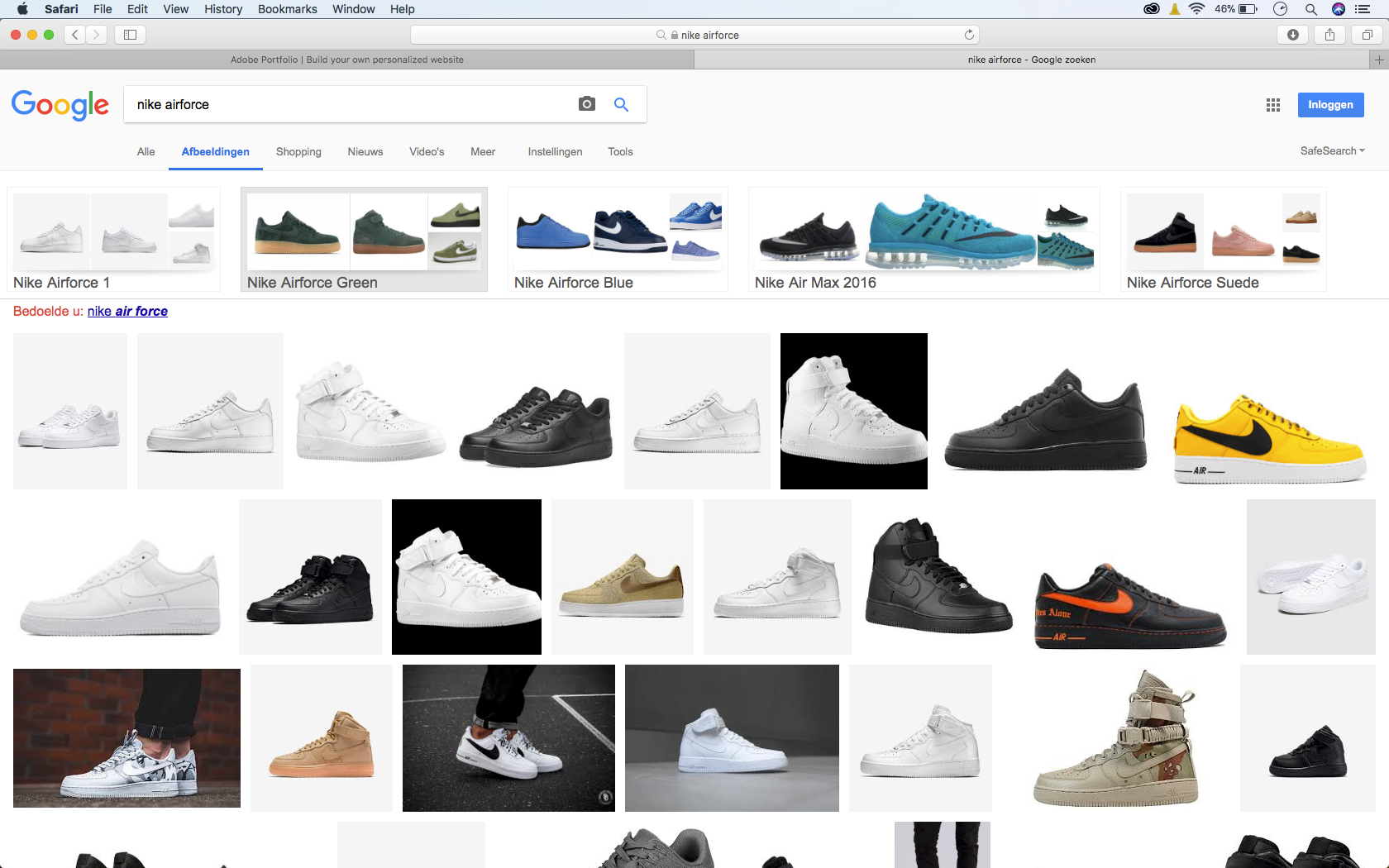The image size is (1389, 868).
Task: Open the Nike Airforce Blue suggestion
Action: (618, 240)
